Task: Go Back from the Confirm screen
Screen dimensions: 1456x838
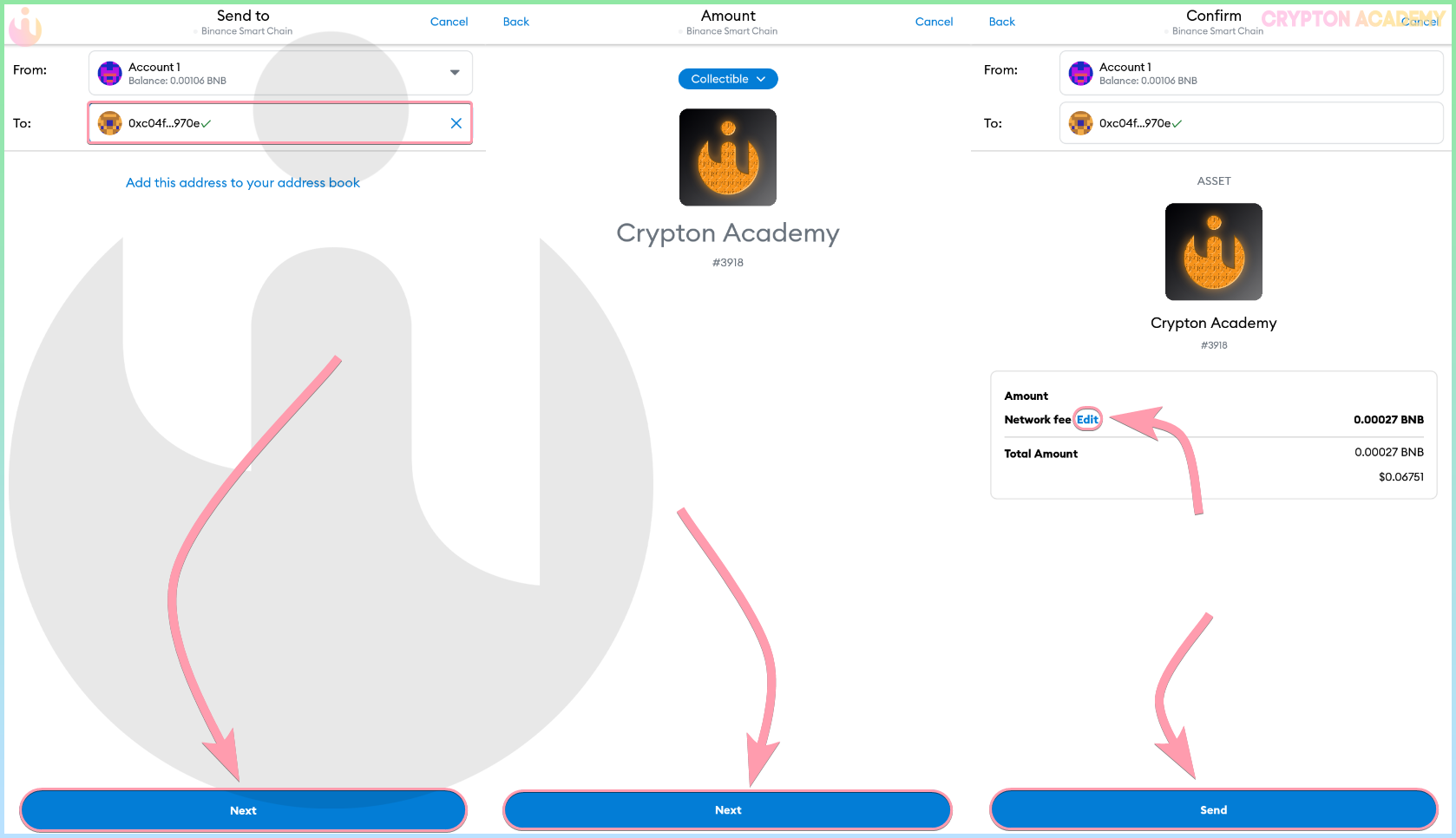Action: tap(1002, 22)
